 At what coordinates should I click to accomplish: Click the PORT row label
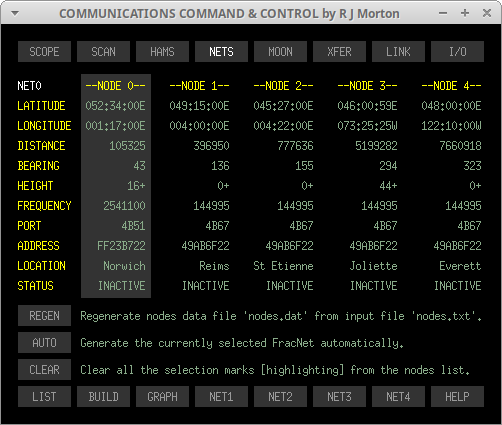coord(29,226)
